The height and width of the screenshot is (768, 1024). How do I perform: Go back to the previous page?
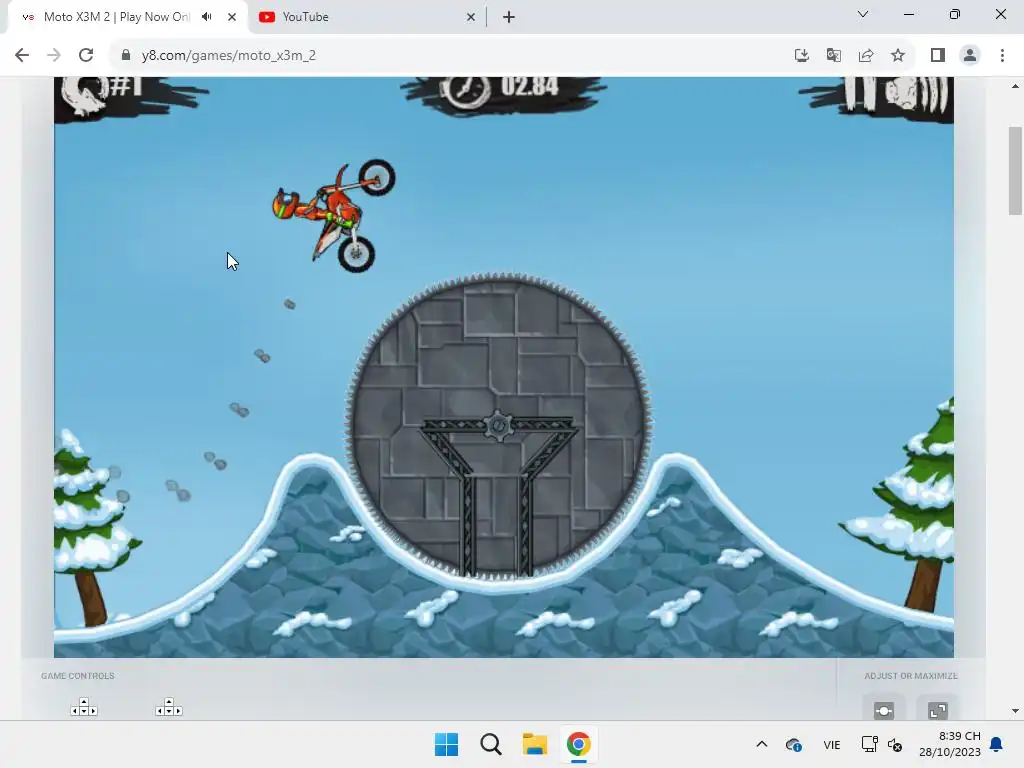pos(22,55)
